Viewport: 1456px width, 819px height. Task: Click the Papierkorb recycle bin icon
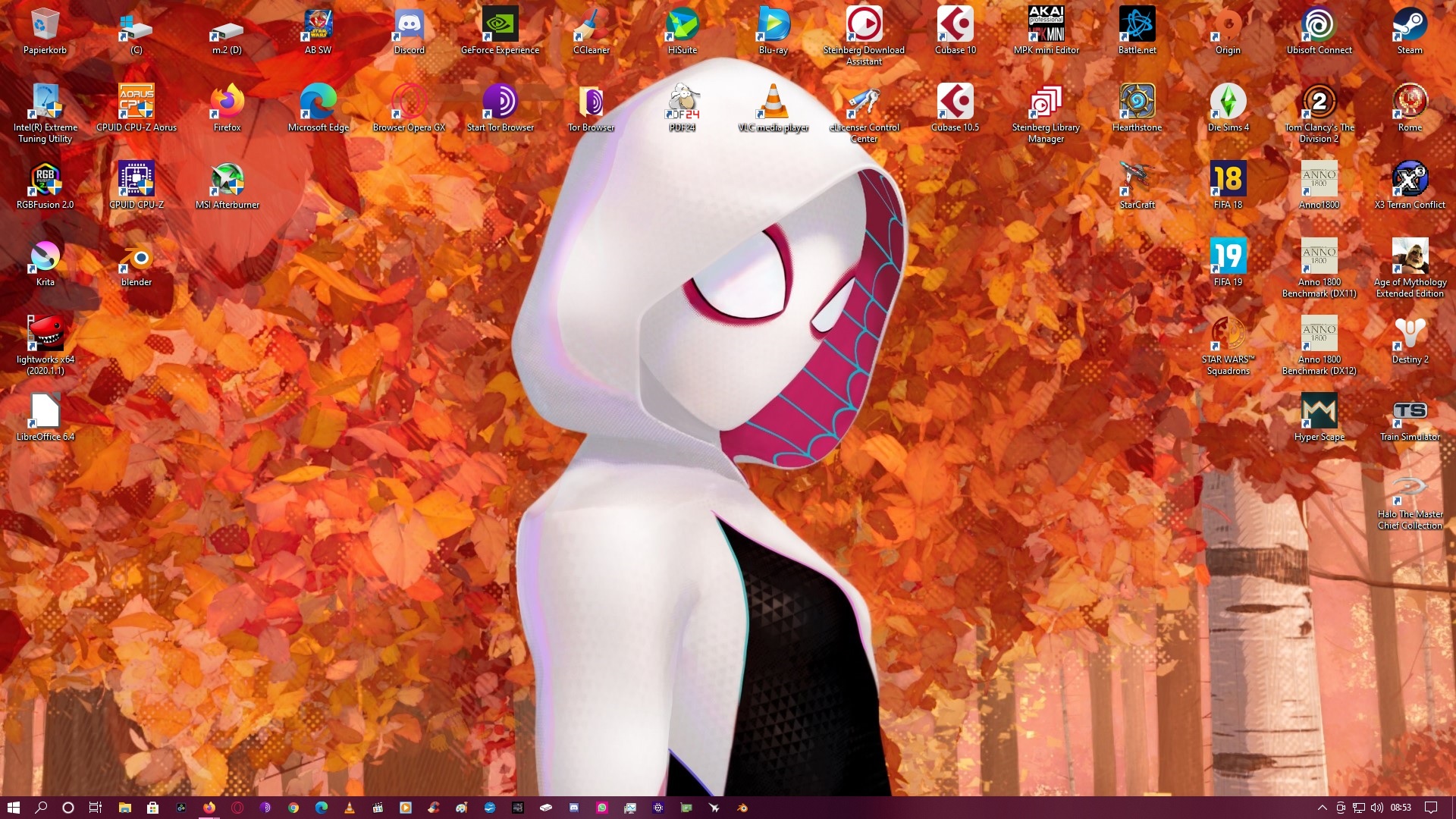coord(45,26)
